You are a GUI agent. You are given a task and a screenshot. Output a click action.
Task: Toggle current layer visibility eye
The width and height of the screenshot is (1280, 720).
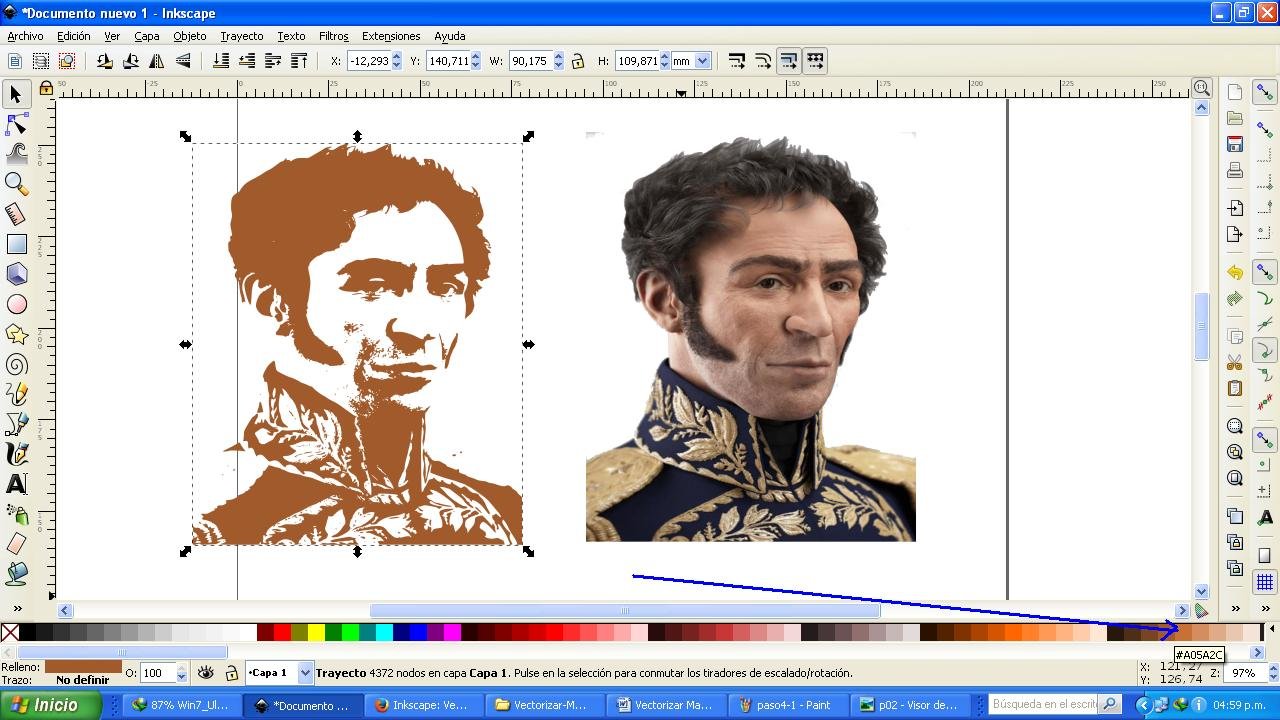(205, 673)
